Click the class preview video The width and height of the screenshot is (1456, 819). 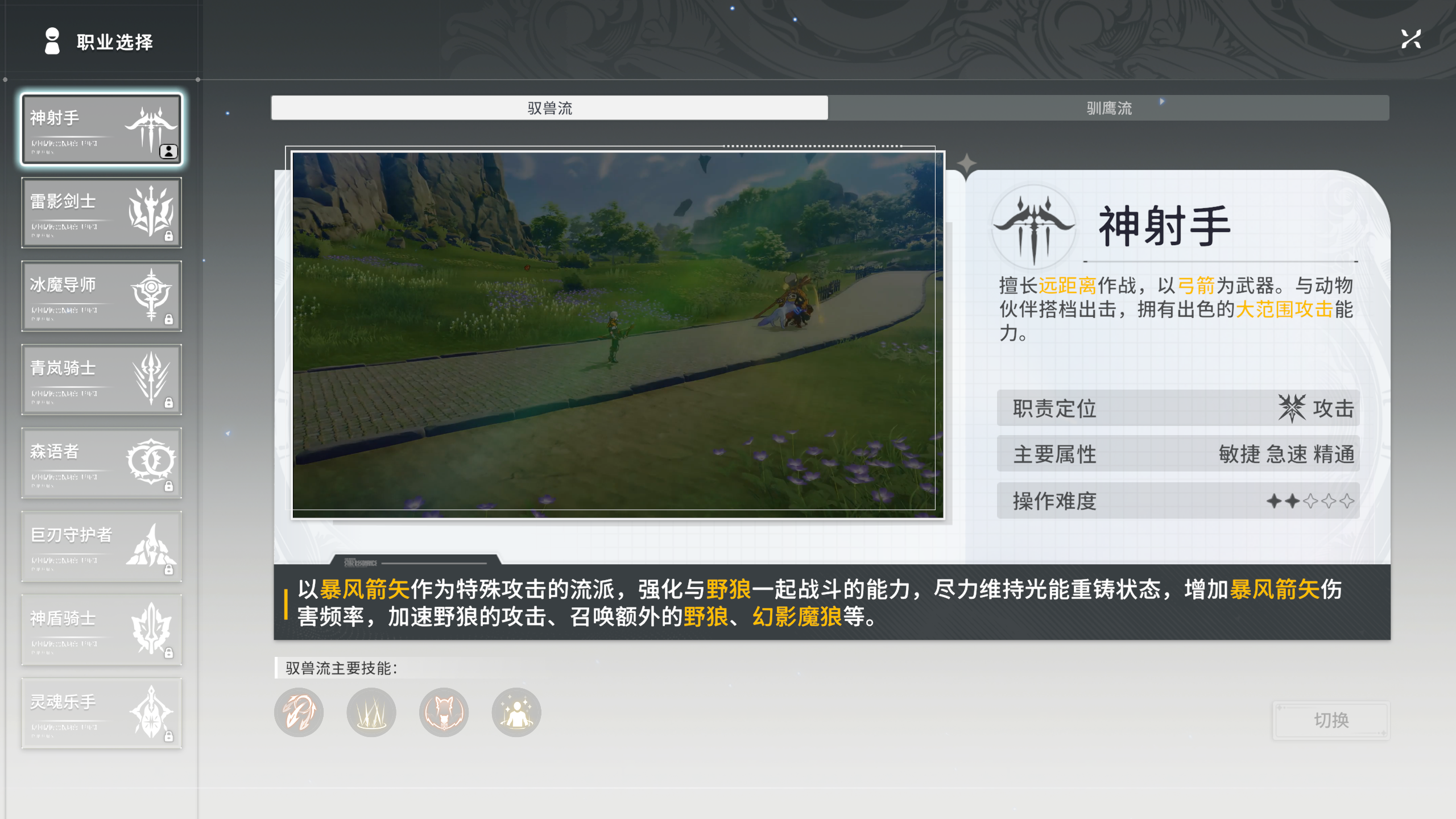click(618, 335)
